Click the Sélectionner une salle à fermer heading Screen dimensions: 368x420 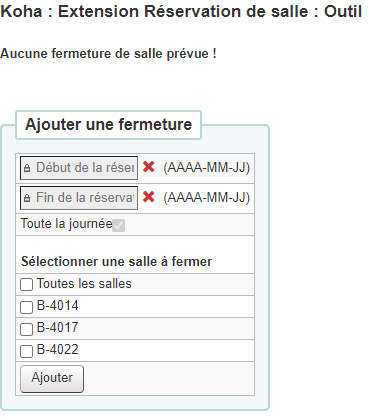tap(117, 262)
